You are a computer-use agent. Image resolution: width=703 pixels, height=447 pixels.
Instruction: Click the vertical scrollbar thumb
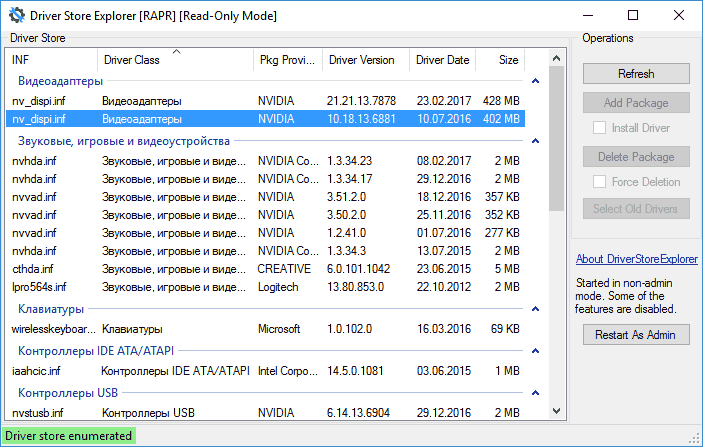tap(556, 139)
